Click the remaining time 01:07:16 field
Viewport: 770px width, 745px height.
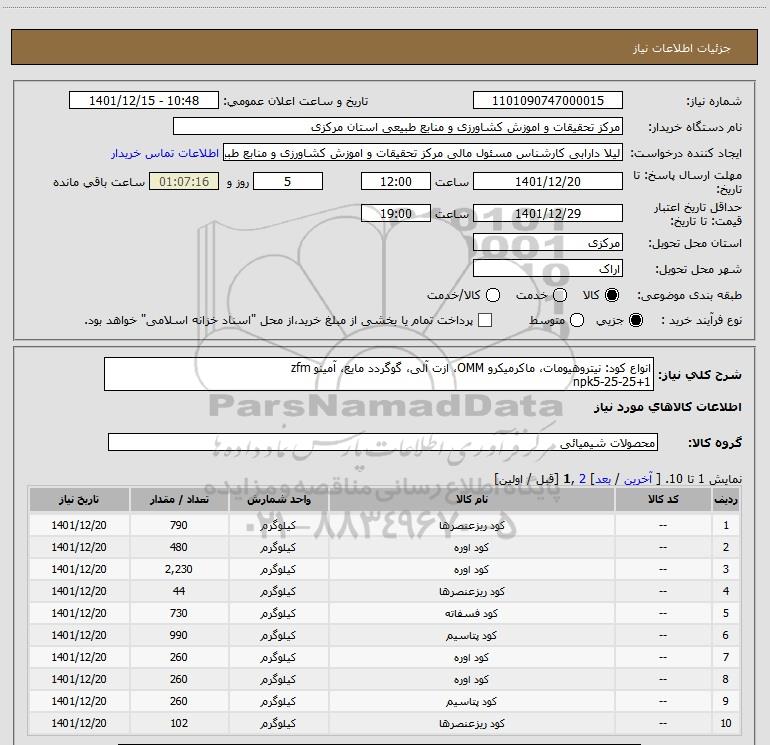(x=184, y=181)
